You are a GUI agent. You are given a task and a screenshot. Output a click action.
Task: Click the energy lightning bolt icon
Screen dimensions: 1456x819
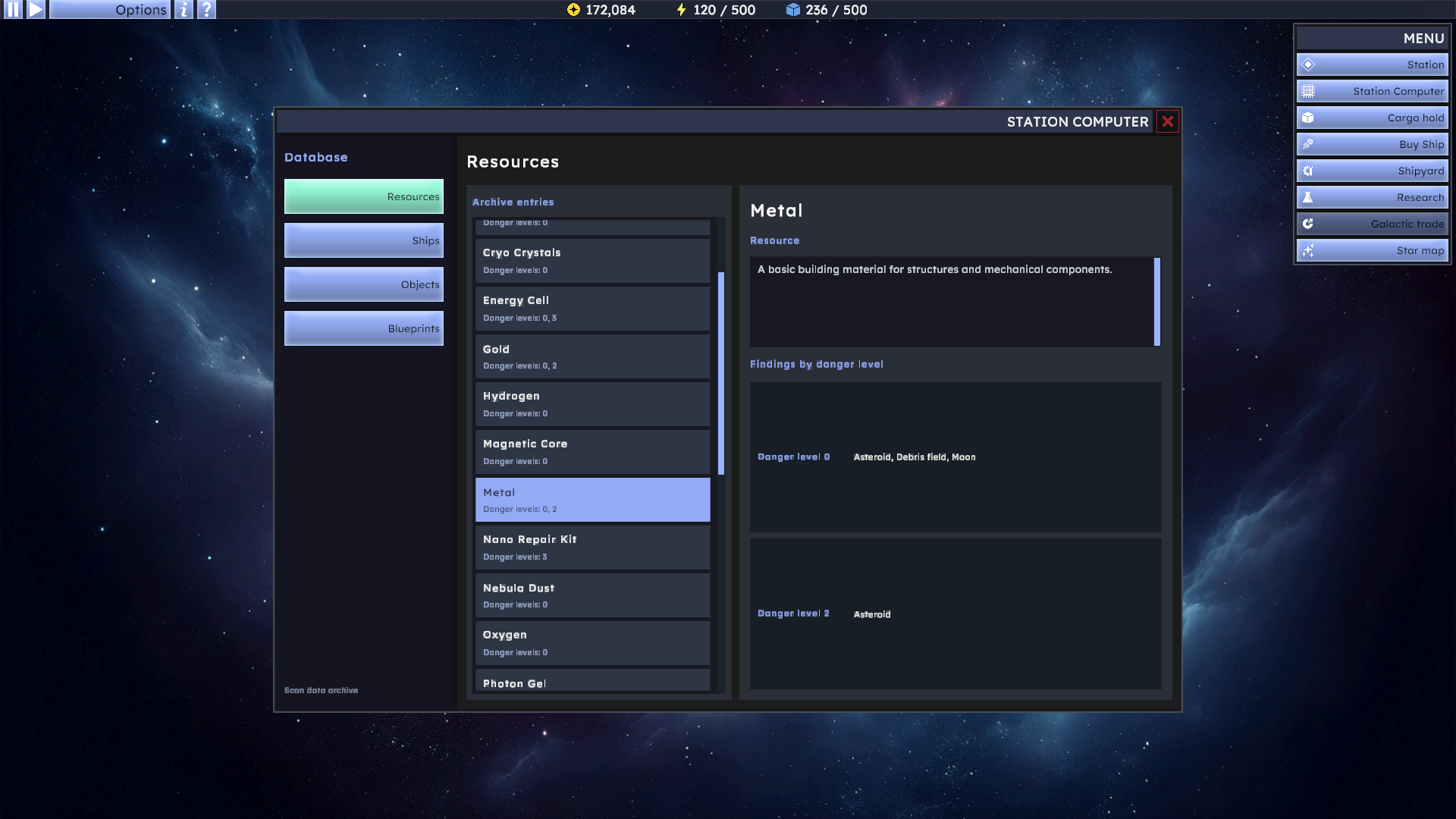point(681,10)
